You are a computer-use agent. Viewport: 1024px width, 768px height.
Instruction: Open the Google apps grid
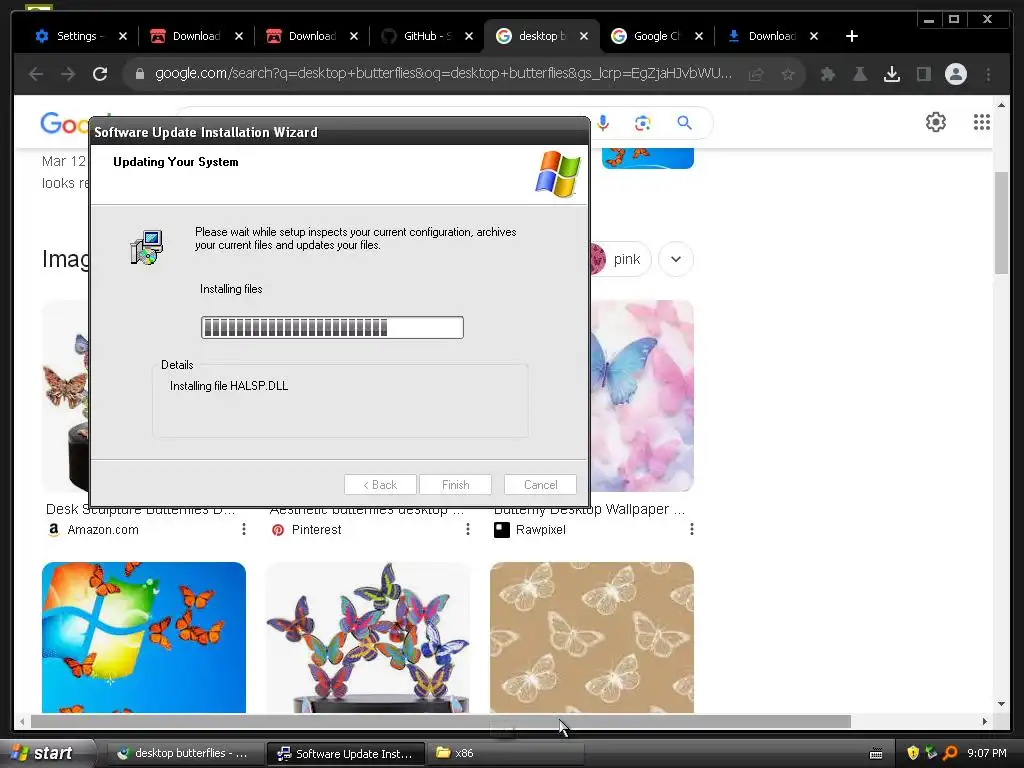click(982, 122)
